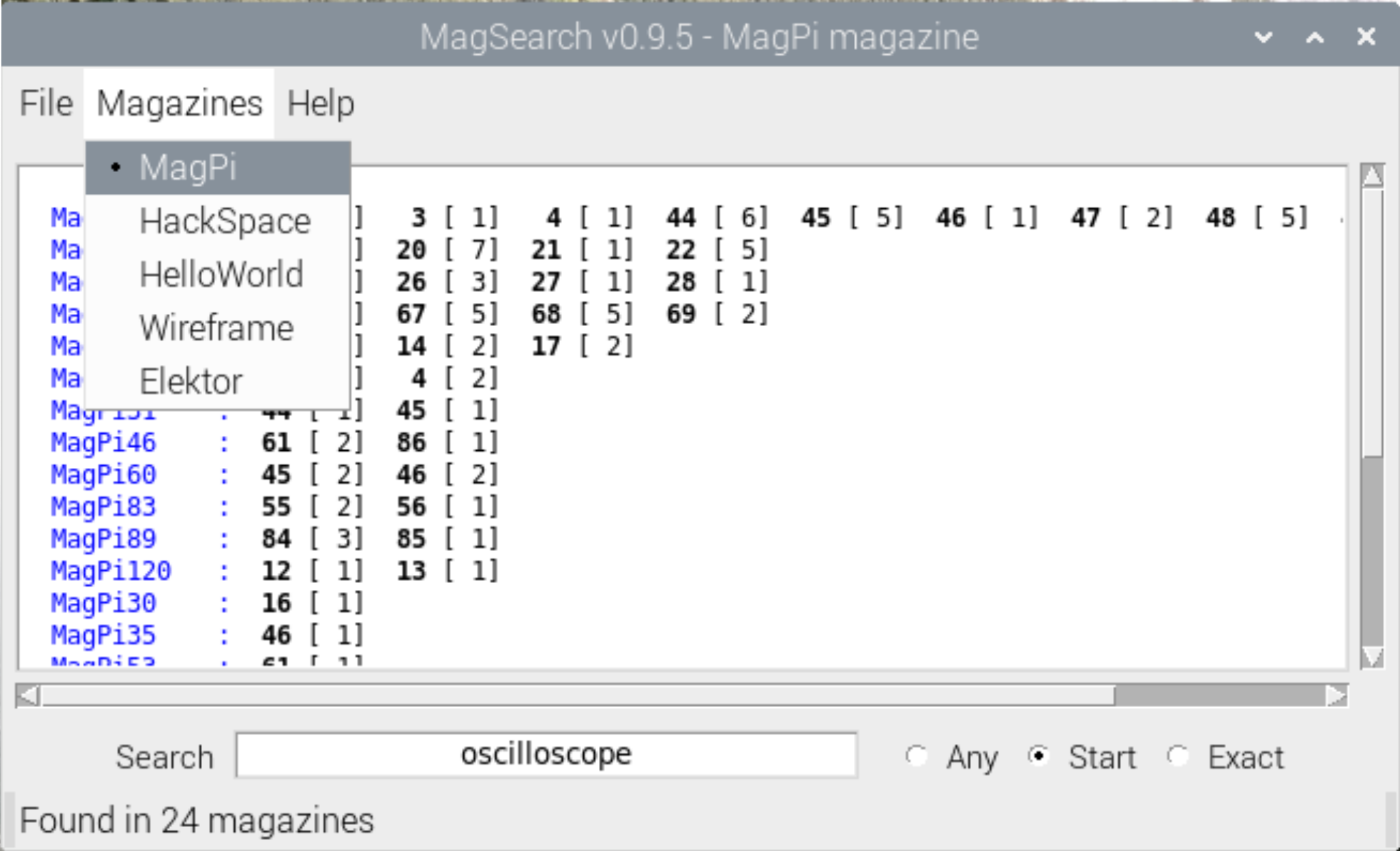Click the horizontal scrollbar right arrow
The width and height of the screenshot is (1400, 851).
1337,694
